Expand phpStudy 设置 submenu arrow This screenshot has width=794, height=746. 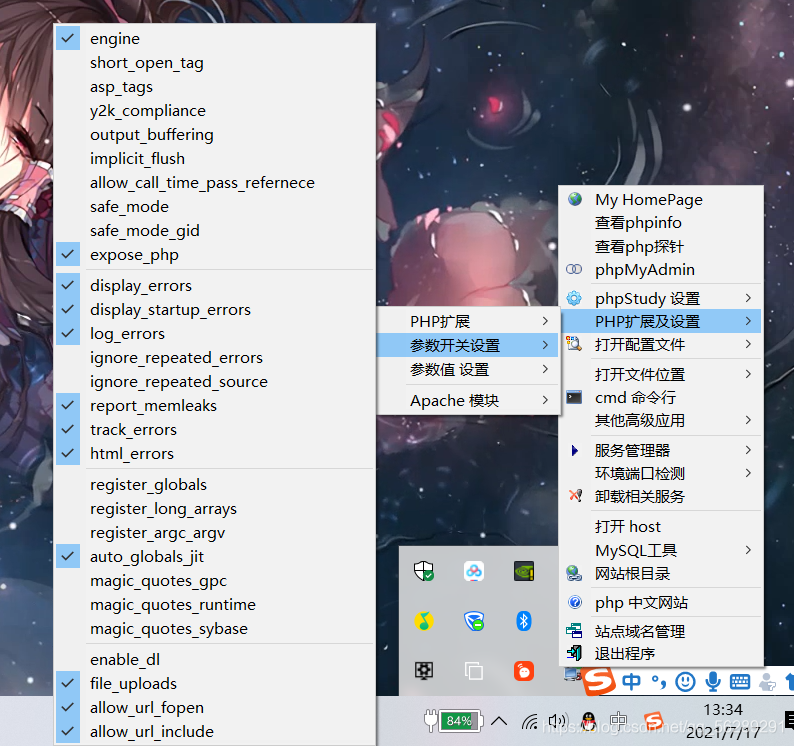point(748,298)
